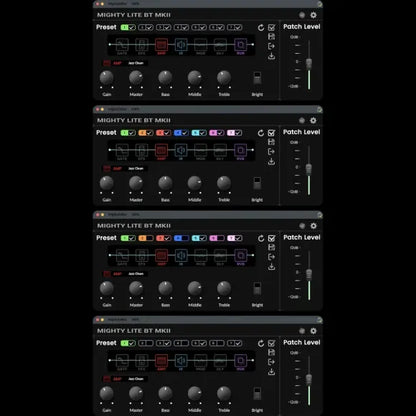Click the "MIGHTY LITE BT MKII" title in the second window
Screen dimensions: 416x416
134,120
